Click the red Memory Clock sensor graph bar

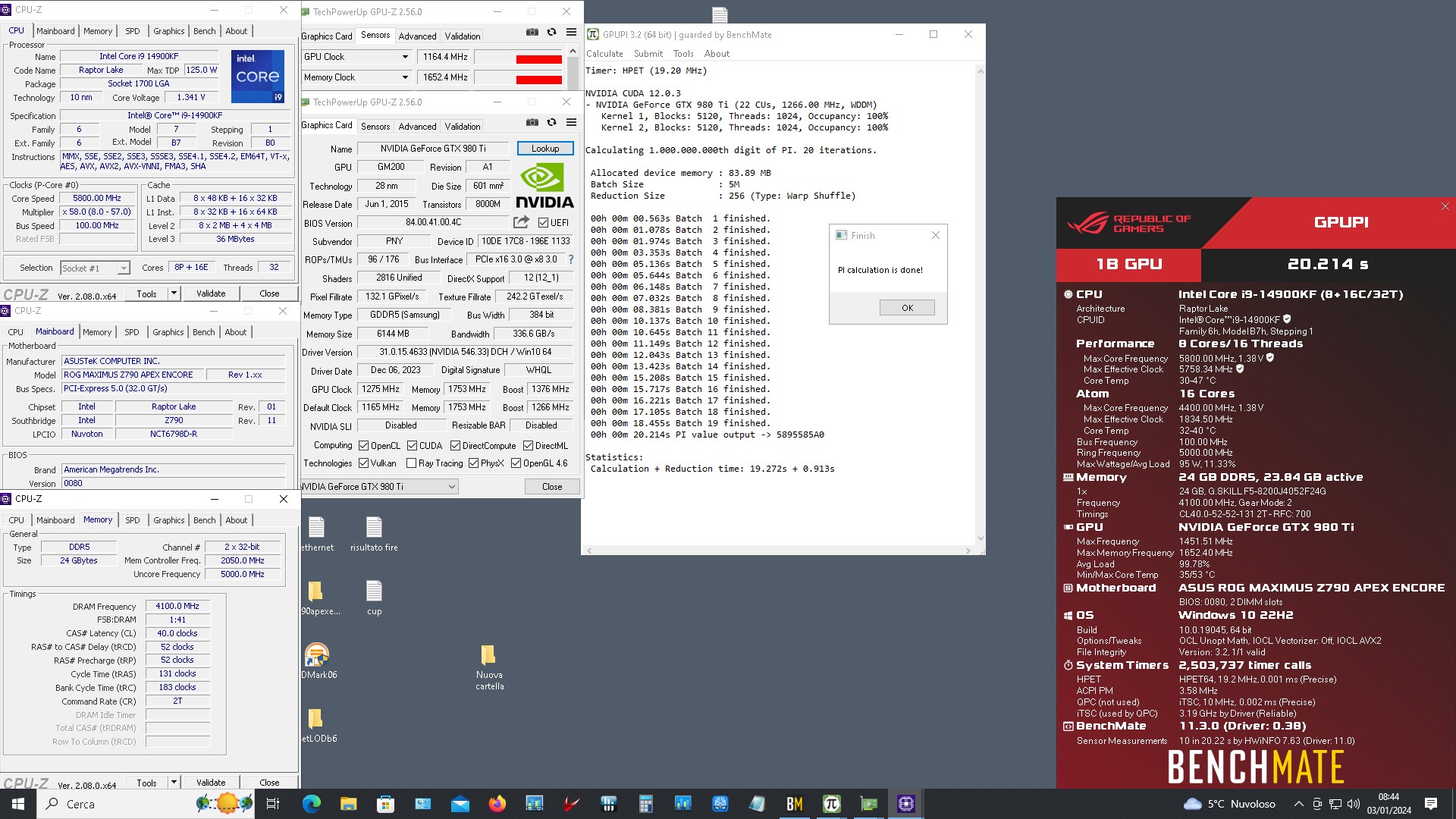click(538, 80)
